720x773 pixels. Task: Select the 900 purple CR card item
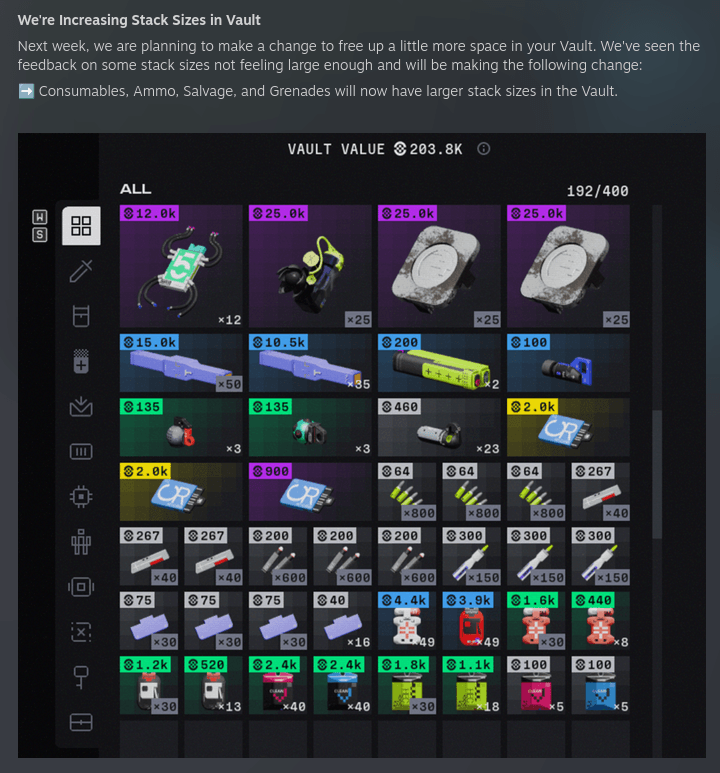point(310,492)
